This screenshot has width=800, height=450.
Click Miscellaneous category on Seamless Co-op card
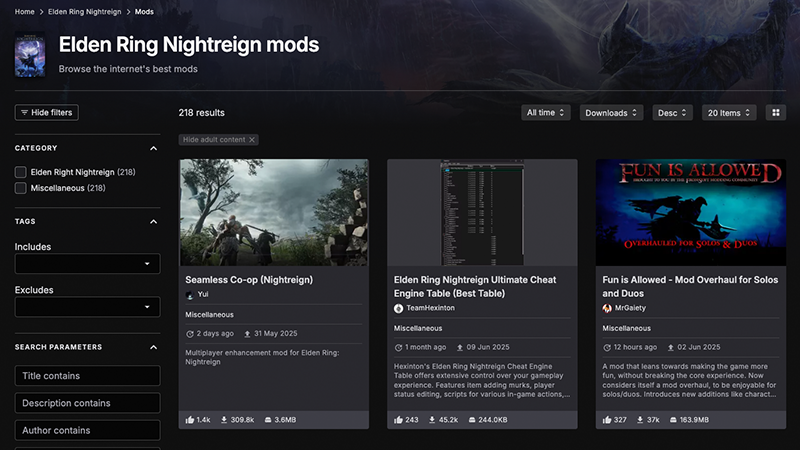click(x=209, y=315)
